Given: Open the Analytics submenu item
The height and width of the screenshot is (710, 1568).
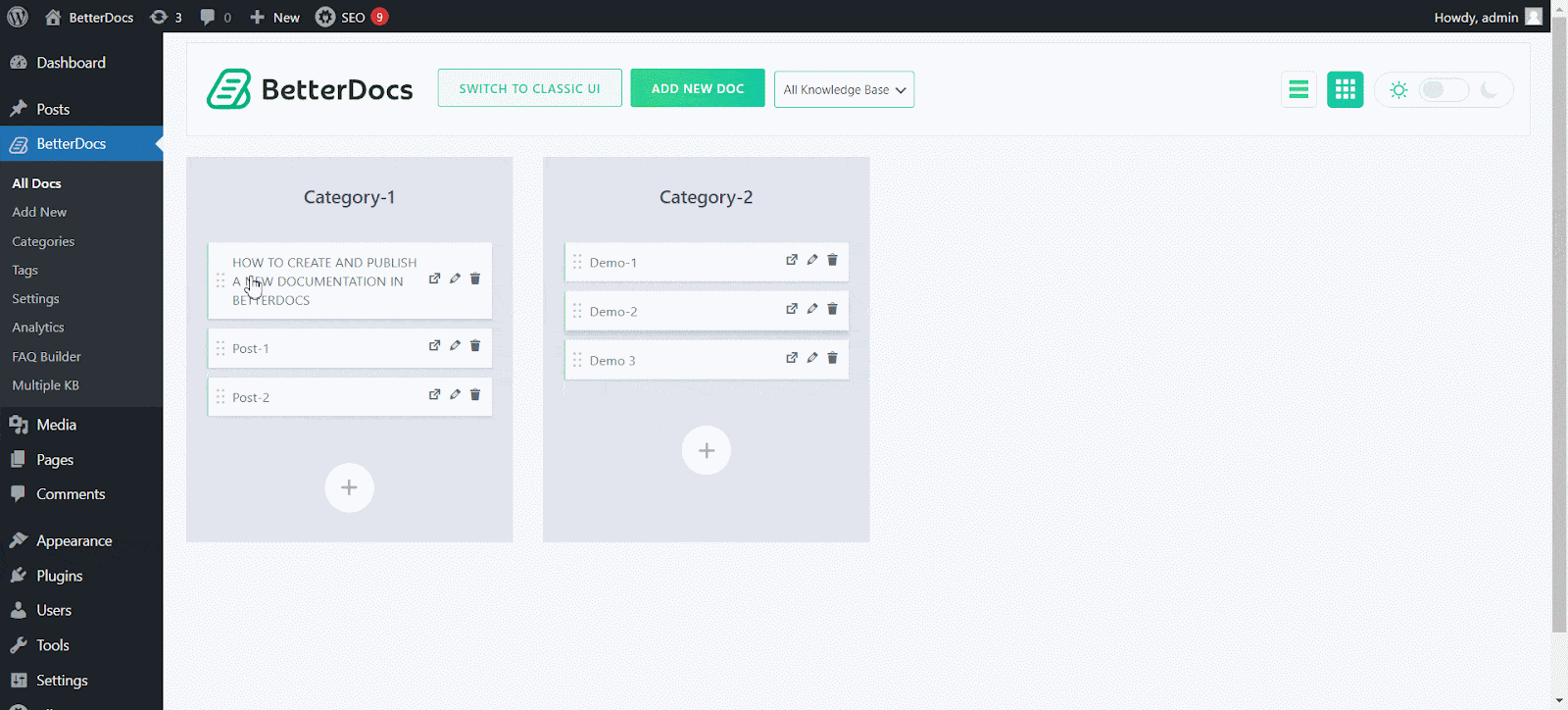Looking at the screenshot, I should (38, 328).
